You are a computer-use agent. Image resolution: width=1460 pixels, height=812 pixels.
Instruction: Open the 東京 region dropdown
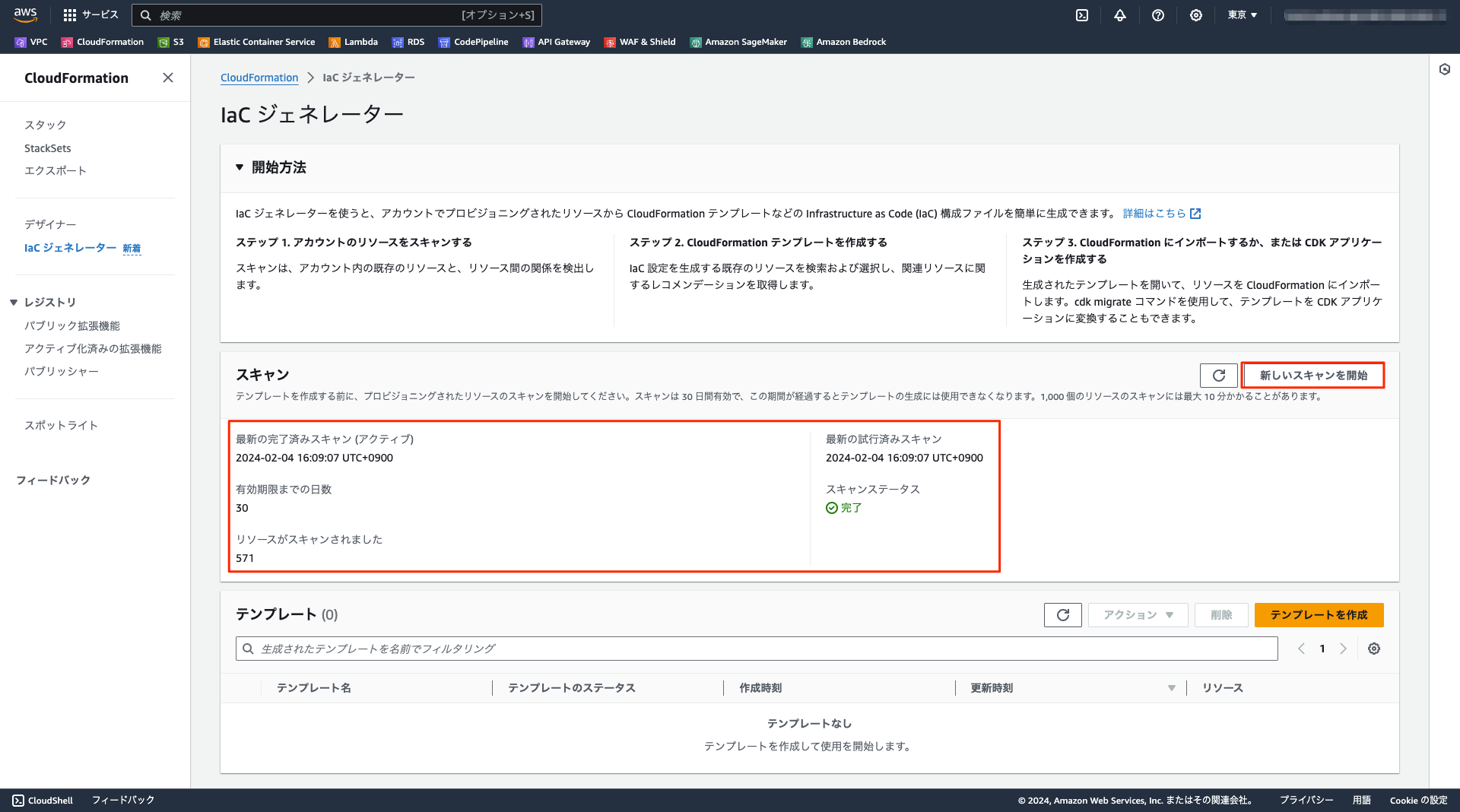click(1243, 15)
